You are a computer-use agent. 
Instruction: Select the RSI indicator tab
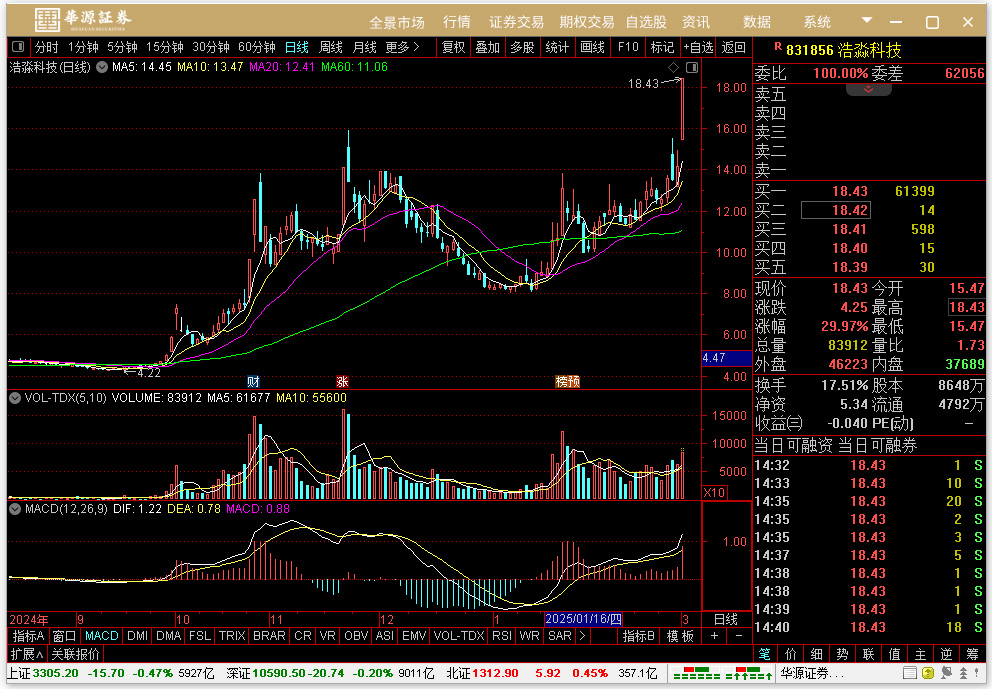(x=502, y=636)
